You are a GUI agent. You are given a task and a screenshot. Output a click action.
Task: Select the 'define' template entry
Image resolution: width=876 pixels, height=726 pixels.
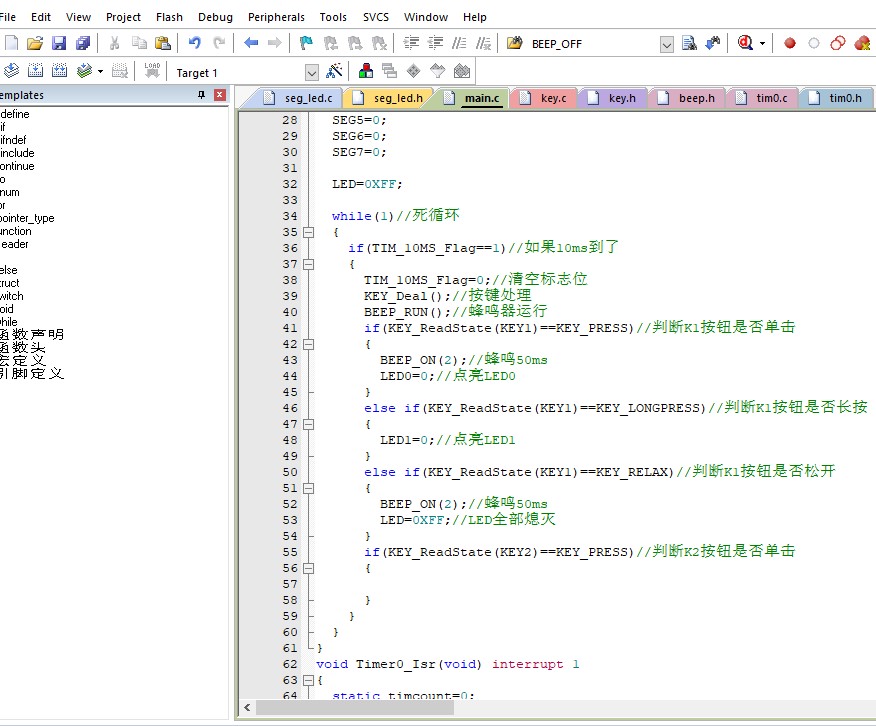coord(15,114)
